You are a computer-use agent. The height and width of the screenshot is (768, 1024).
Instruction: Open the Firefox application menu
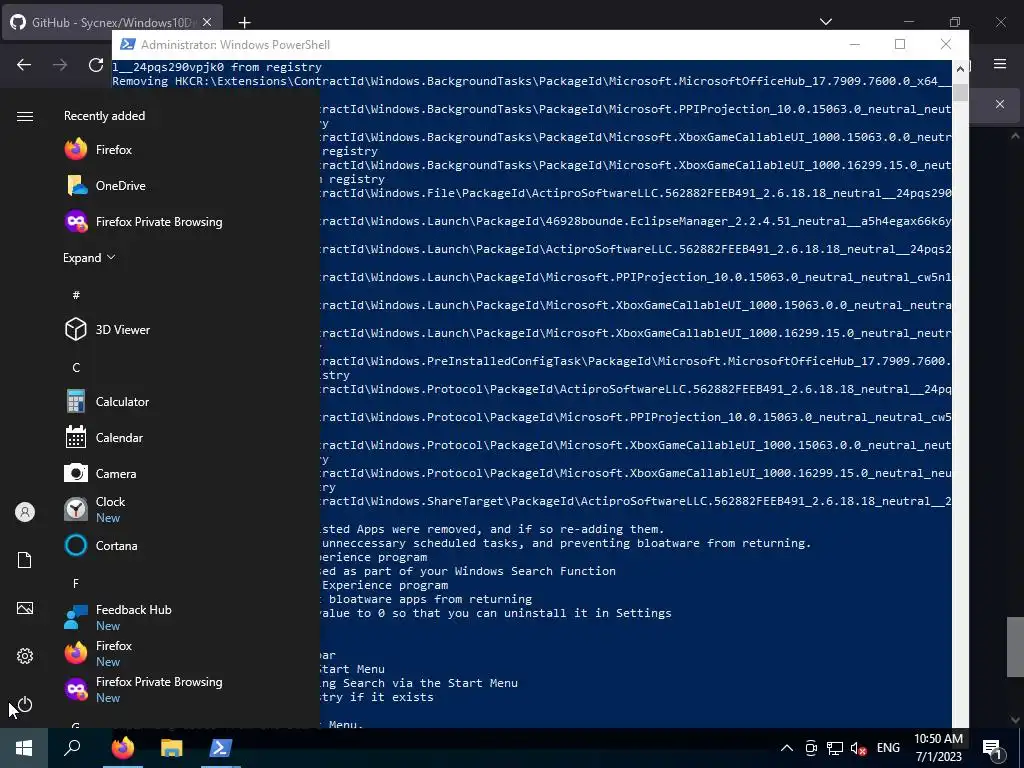1000,64
